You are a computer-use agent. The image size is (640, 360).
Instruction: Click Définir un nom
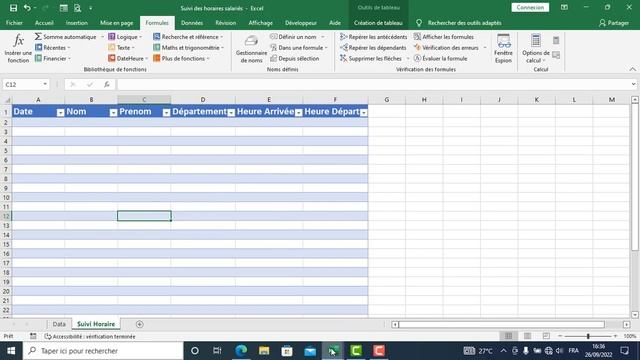(294, 37)
